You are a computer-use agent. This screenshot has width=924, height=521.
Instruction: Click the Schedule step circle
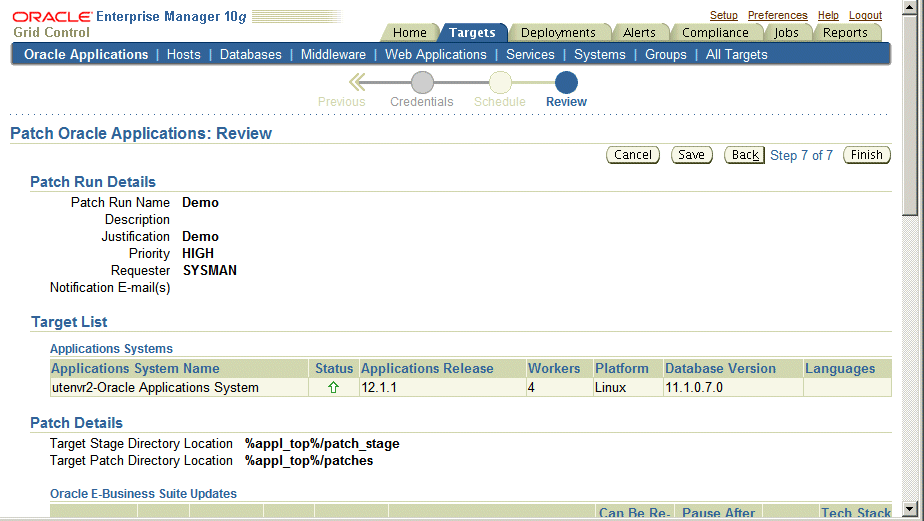pyautogui.click(x=500, y=83)
